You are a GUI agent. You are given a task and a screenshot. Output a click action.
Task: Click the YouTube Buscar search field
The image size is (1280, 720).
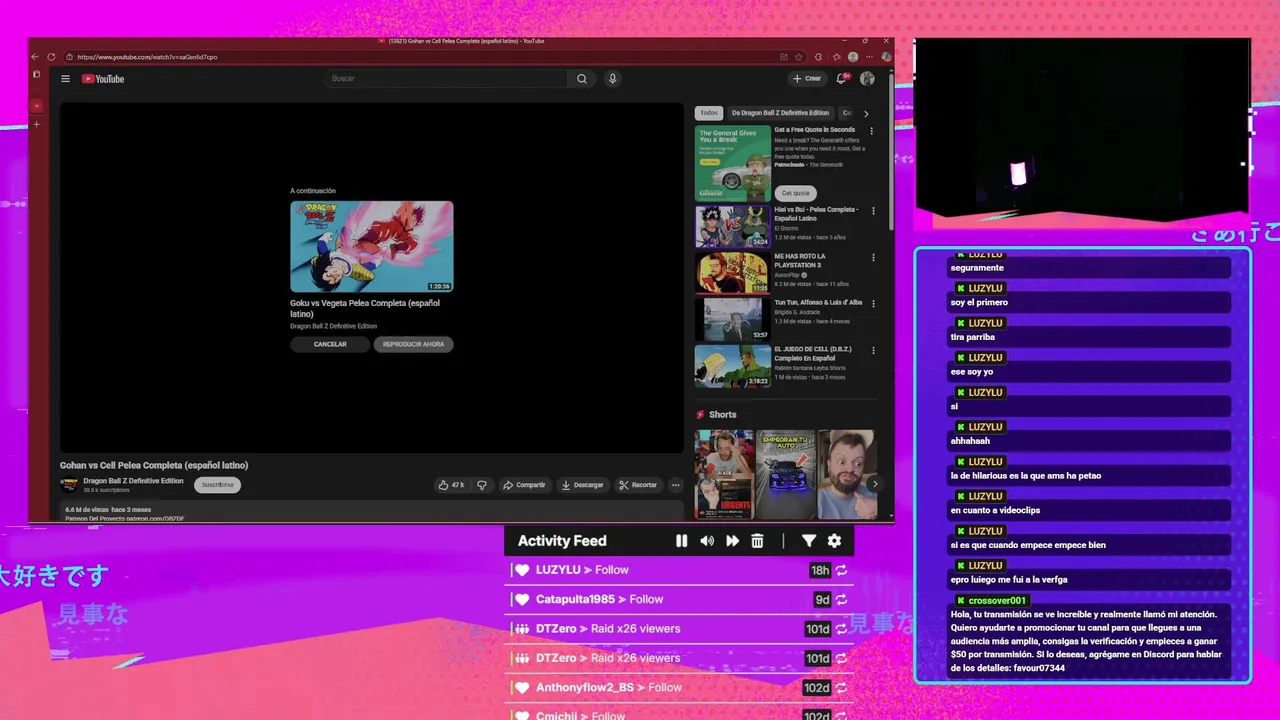click(x=445, y=78)
